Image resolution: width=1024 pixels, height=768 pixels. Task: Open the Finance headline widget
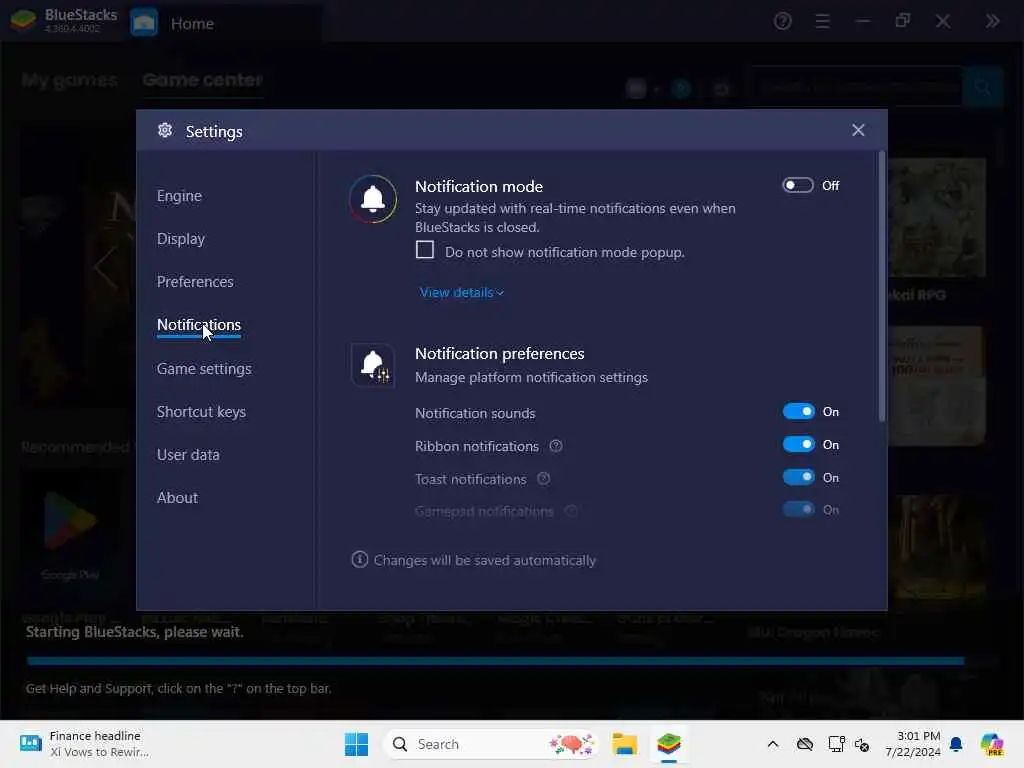click(x=85, y=744)
